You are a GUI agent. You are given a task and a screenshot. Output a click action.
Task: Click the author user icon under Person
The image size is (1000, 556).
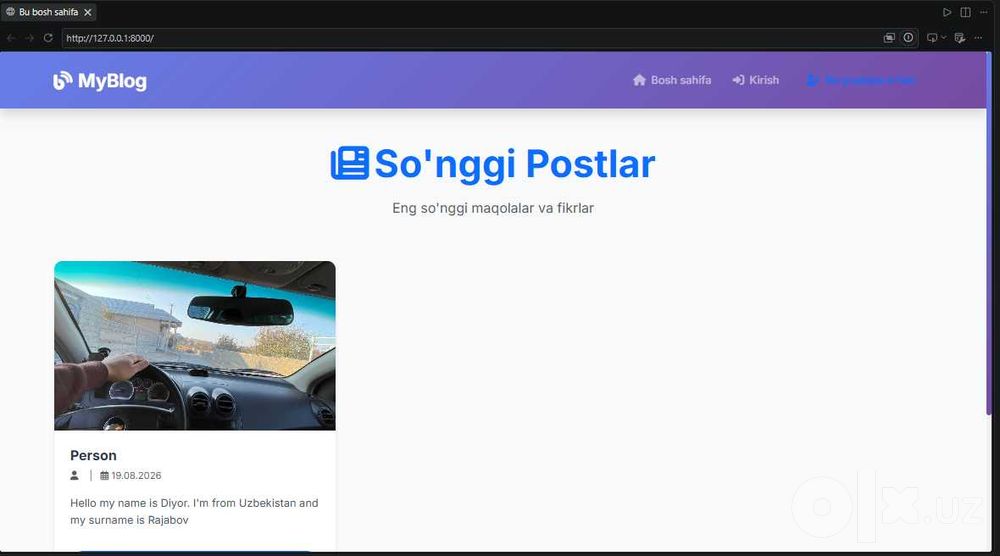pyautogui.click(x=75, y=476)
